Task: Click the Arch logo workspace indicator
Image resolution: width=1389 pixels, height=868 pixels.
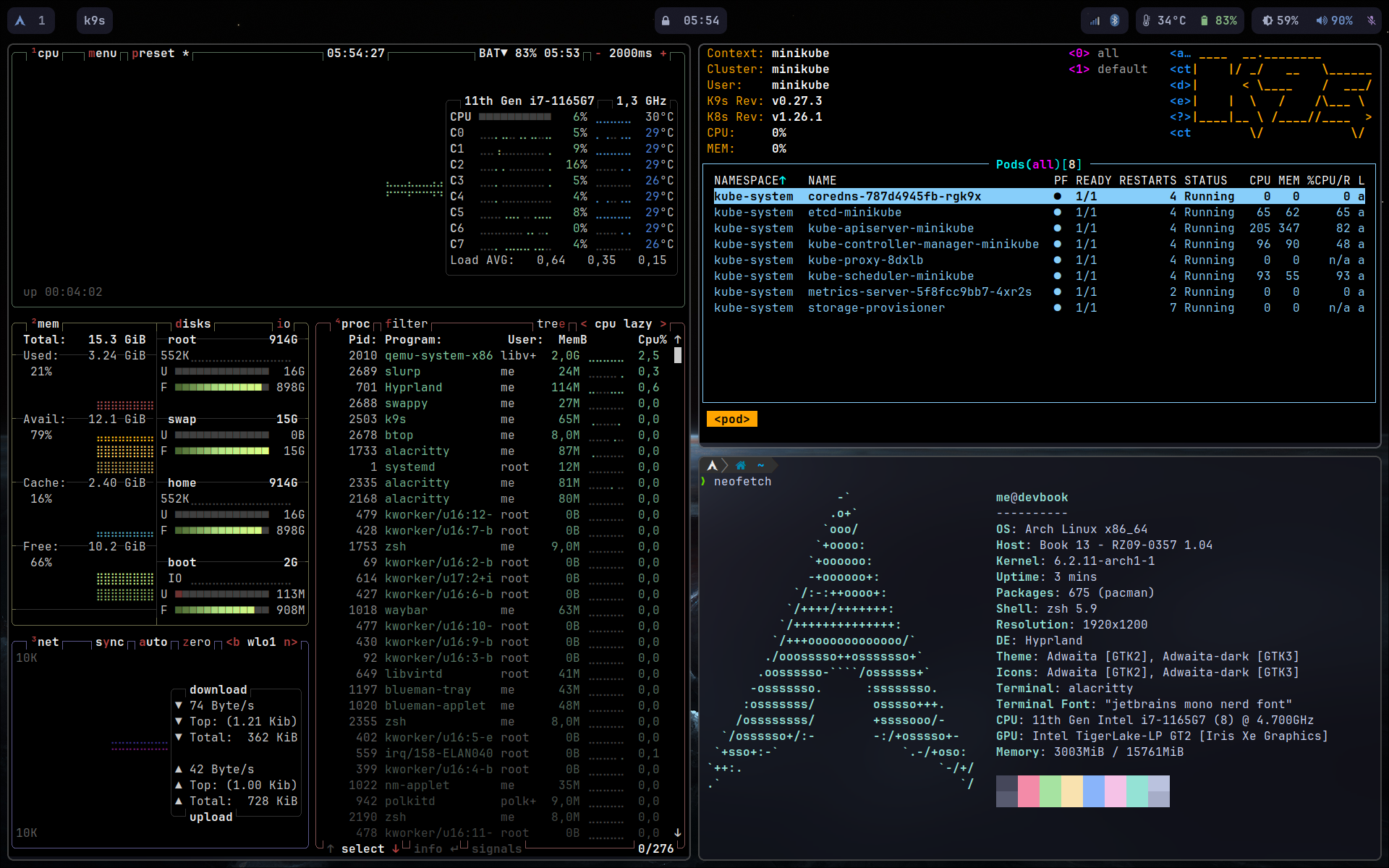Action: pyautogui.click(x=20, y=21)
